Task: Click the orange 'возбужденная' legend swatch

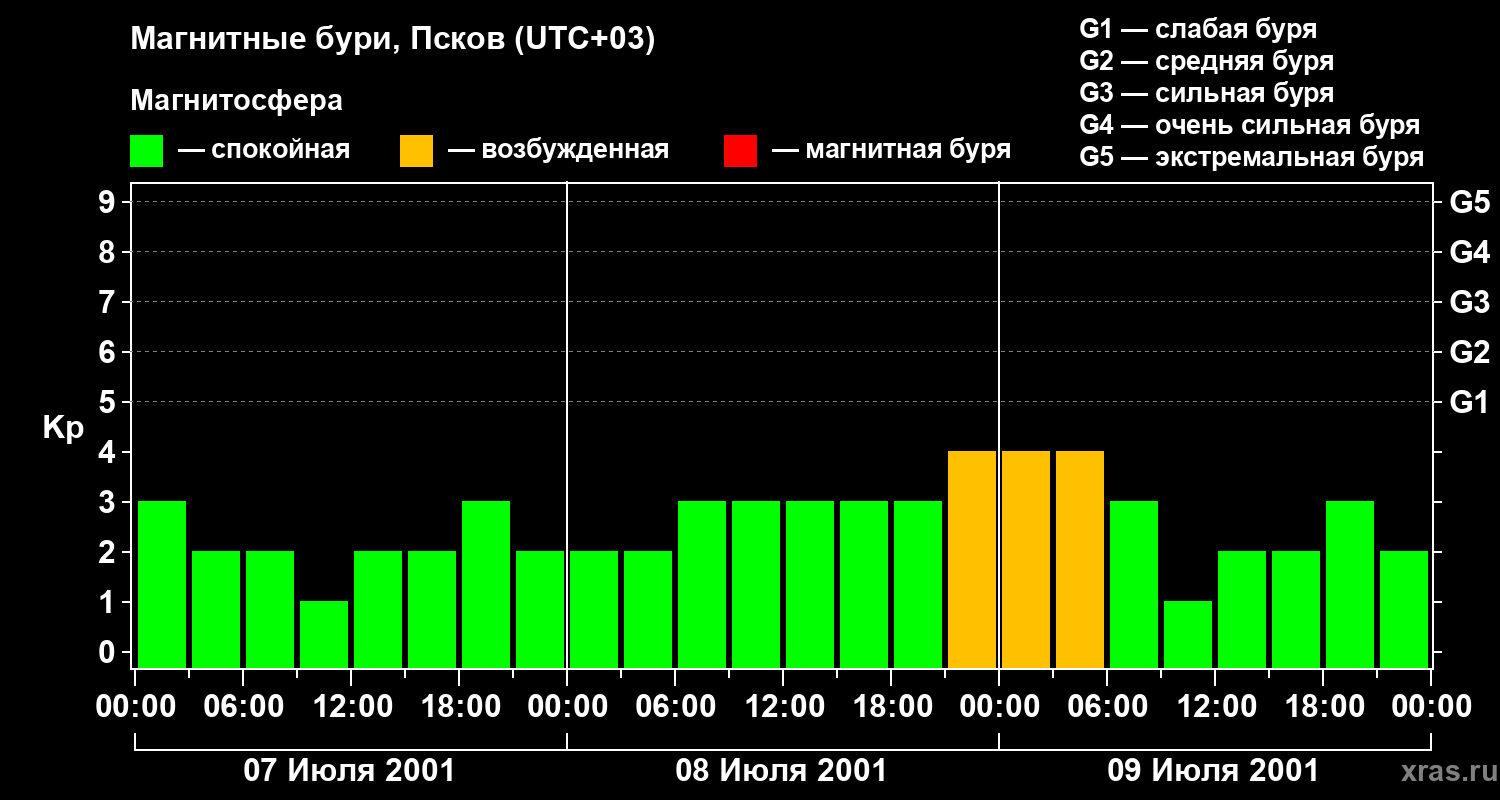Action: pyautogui.click(x=416, y=151)
